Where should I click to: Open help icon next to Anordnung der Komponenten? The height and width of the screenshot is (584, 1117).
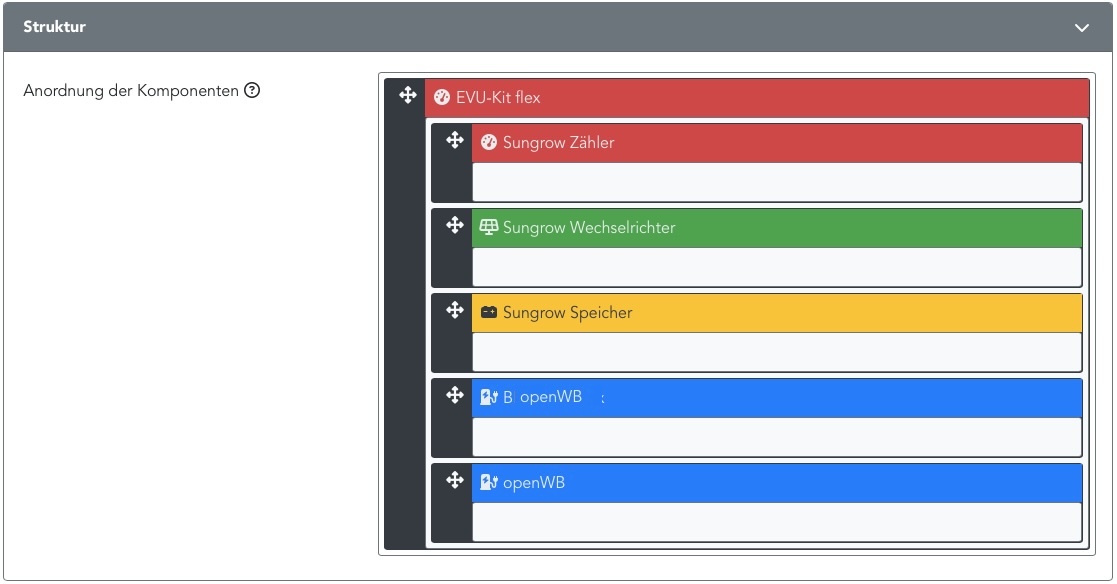(252, 90)
